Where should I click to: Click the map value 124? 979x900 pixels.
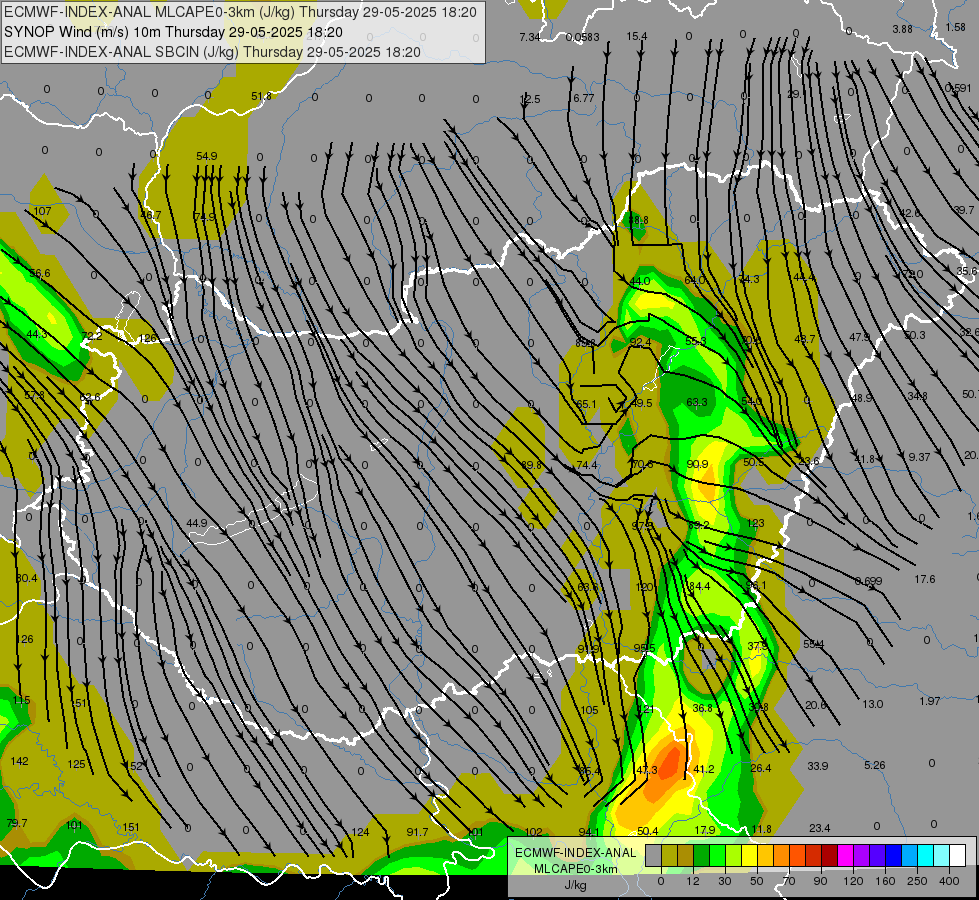tap(360, 832)
